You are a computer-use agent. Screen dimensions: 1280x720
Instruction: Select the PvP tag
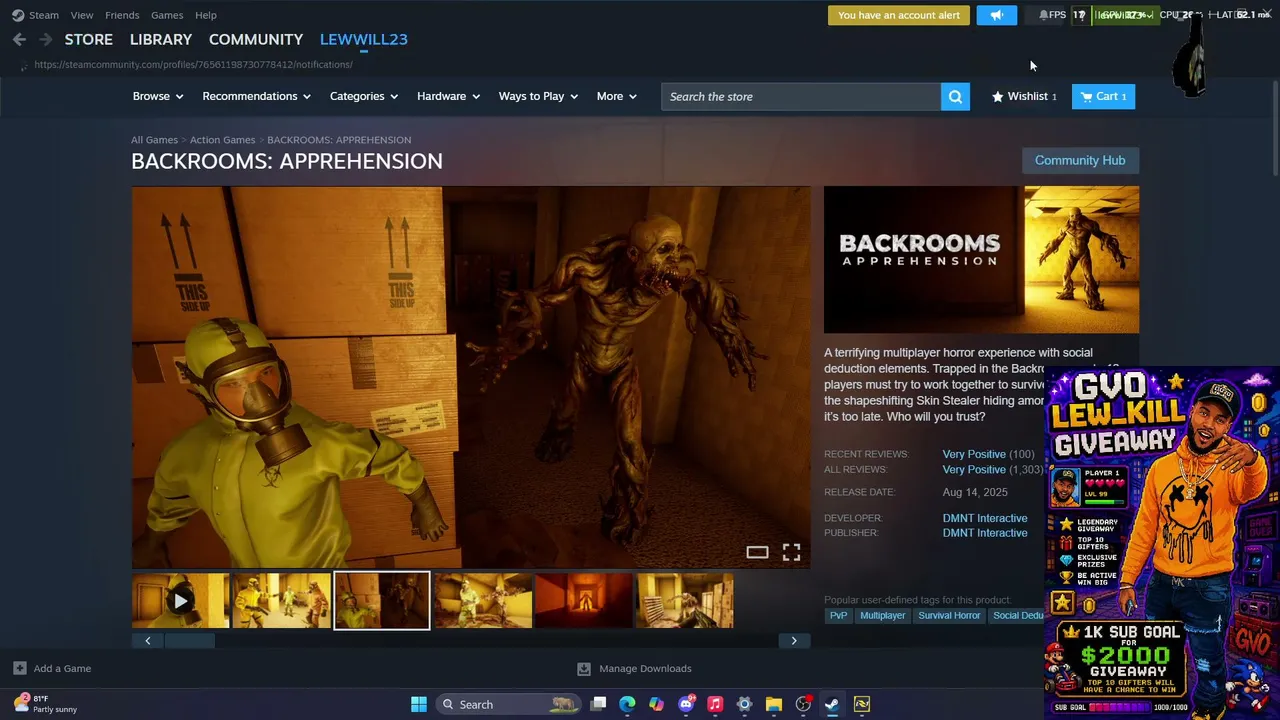838,616
